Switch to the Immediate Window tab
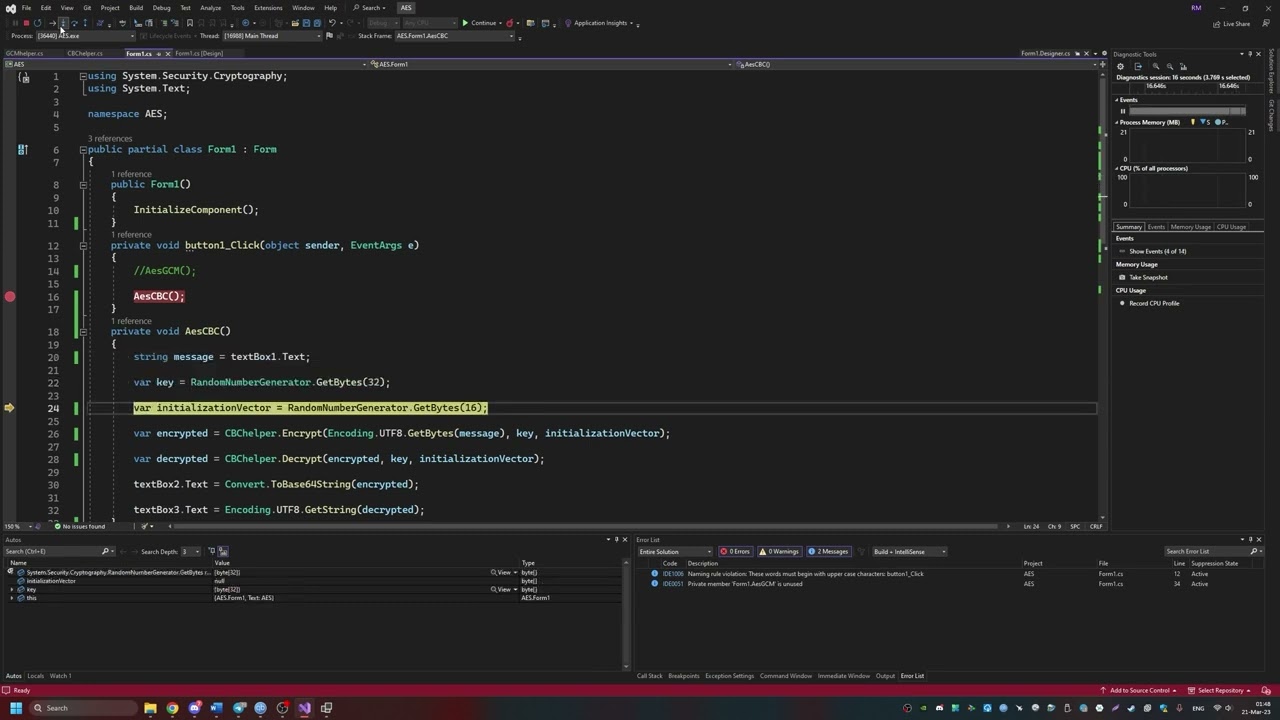 [844, 676]
